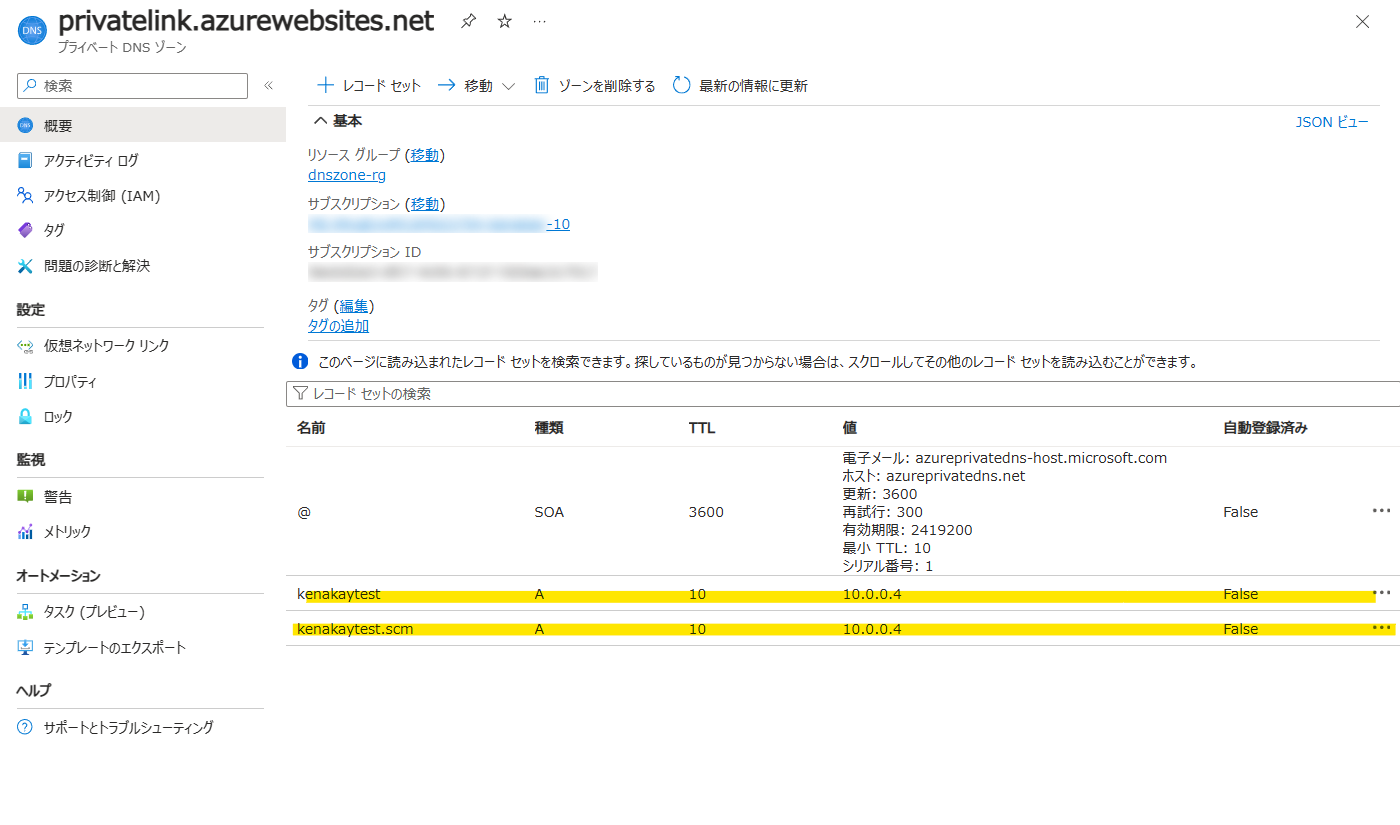Image resolution: width=1400 pixels, height=825 pixels.
Task: Click the IAM people icon
Action: click(x=25, y=195)
